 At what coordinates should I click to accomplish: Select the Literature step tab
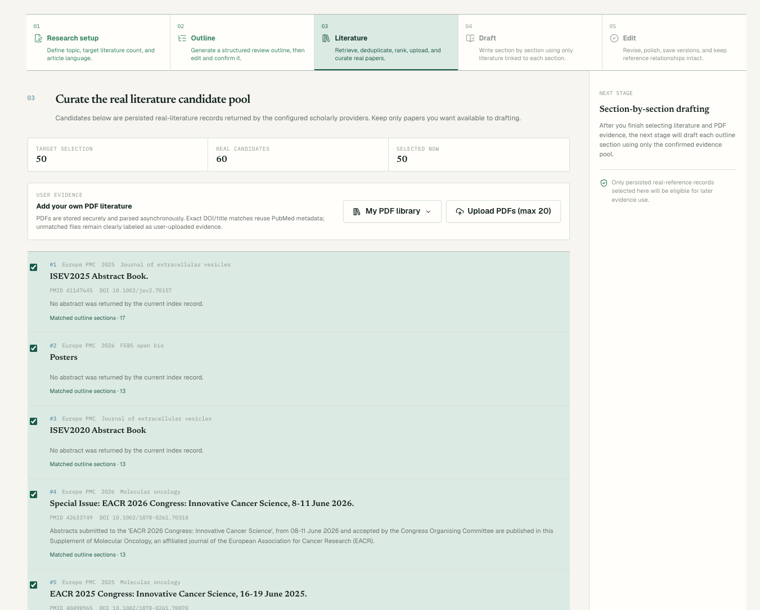386,43
